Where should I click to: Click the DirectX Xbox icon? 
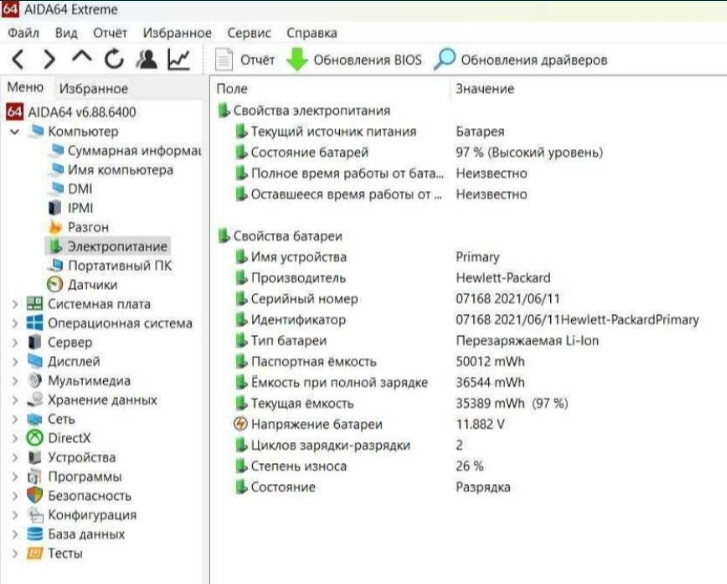35,438
